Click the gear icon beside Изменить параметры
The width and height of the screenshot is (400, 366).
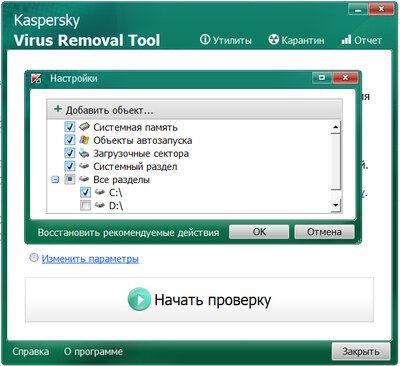click(34, 258)
